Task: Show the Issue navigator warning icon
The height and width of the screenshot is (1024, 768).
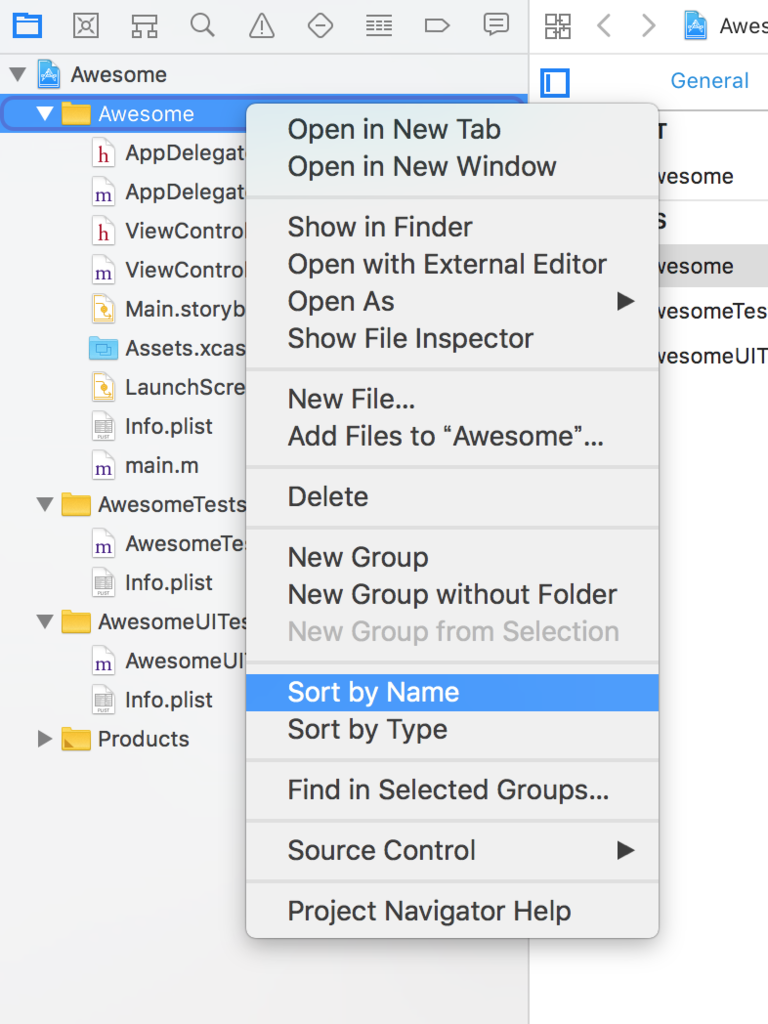Action: click(x=261, y=25)
